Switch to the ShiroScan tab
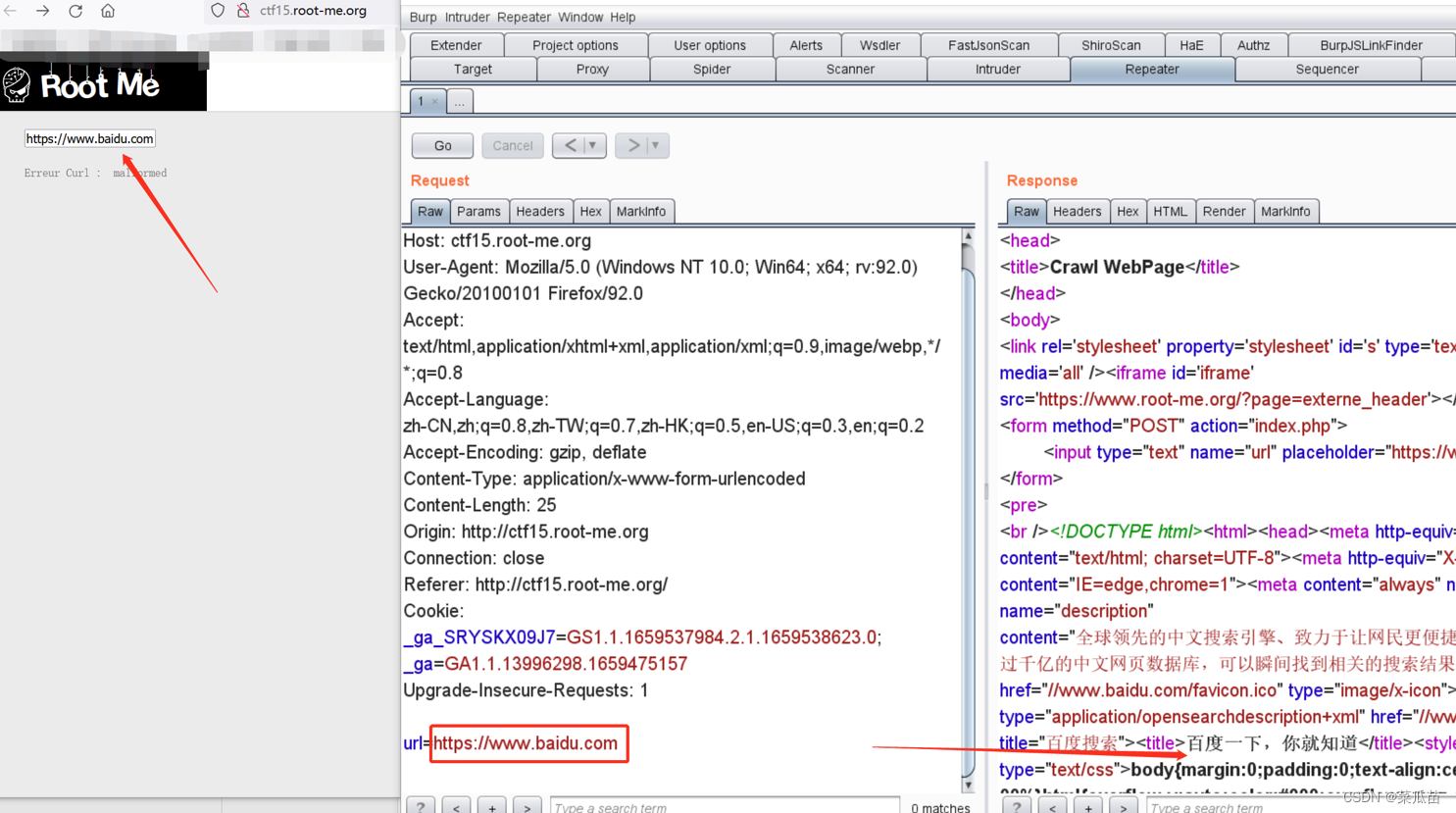This screenshot has height=813, width=1456. [x=1111, y=45]
